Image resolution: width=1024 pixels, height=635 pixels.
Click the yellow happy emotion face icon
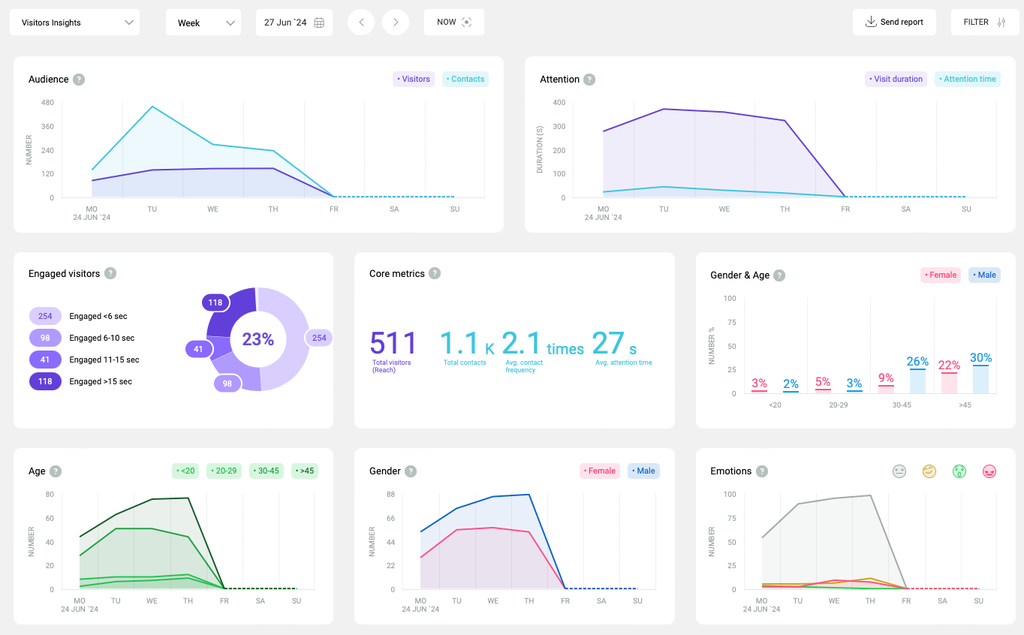pyautogui.click(x=929, y=471)
